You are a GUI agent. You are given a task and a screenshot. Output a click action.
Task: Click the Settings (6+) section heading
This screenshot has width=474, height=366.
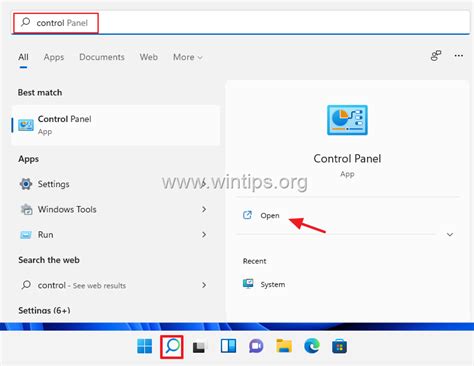44,310
